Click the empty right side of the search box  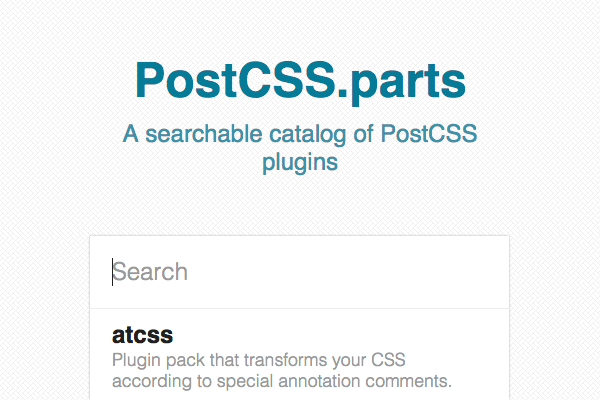383,272
